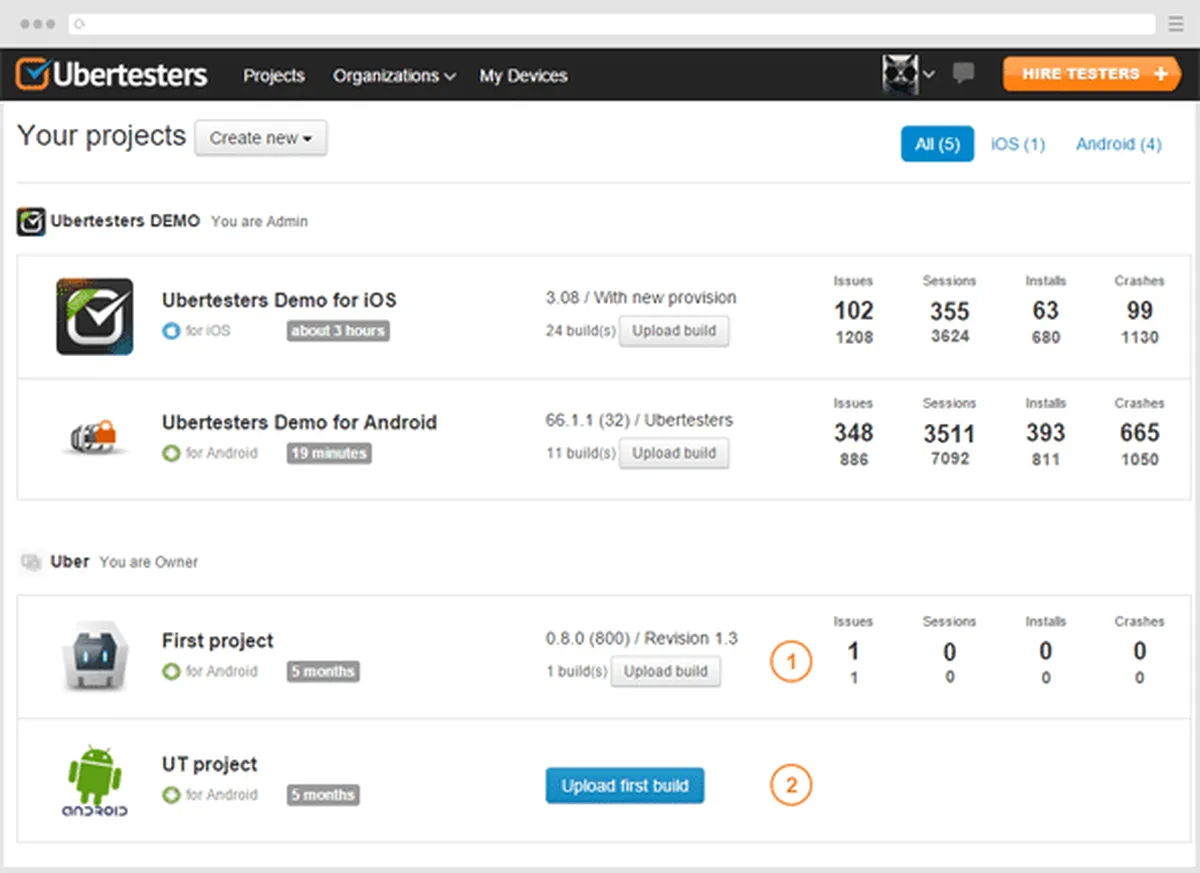The image size is (1200, 873).
Task: Open the First project title link
Action: pos(217,641)
